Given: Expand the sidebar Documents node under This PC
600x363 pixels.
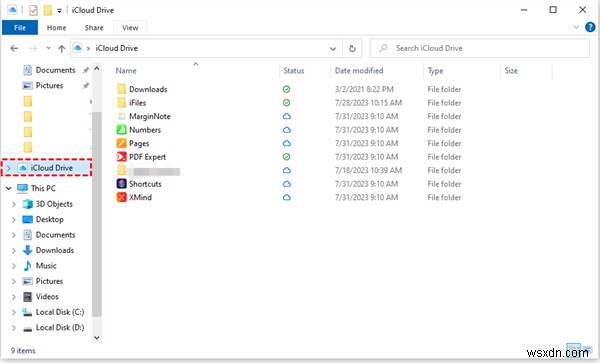Looking at the screenshot, I should 14,235.
